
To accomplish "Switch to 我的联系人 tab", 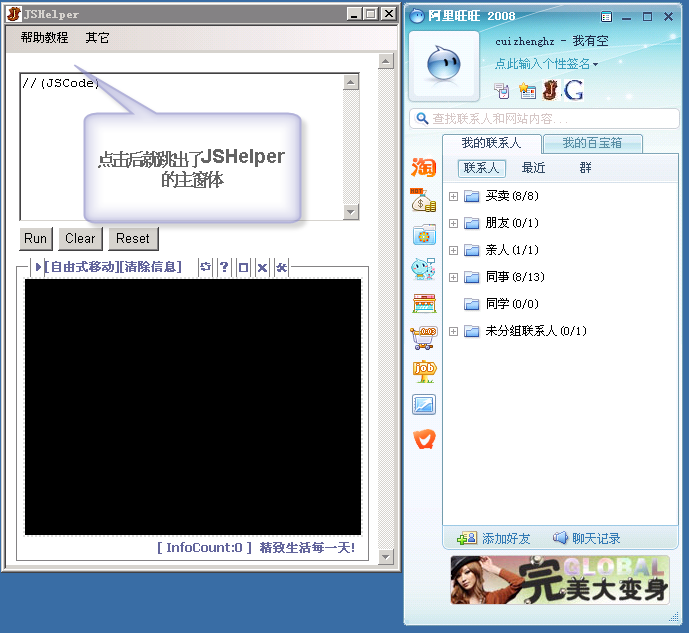I will pos(491,143).
